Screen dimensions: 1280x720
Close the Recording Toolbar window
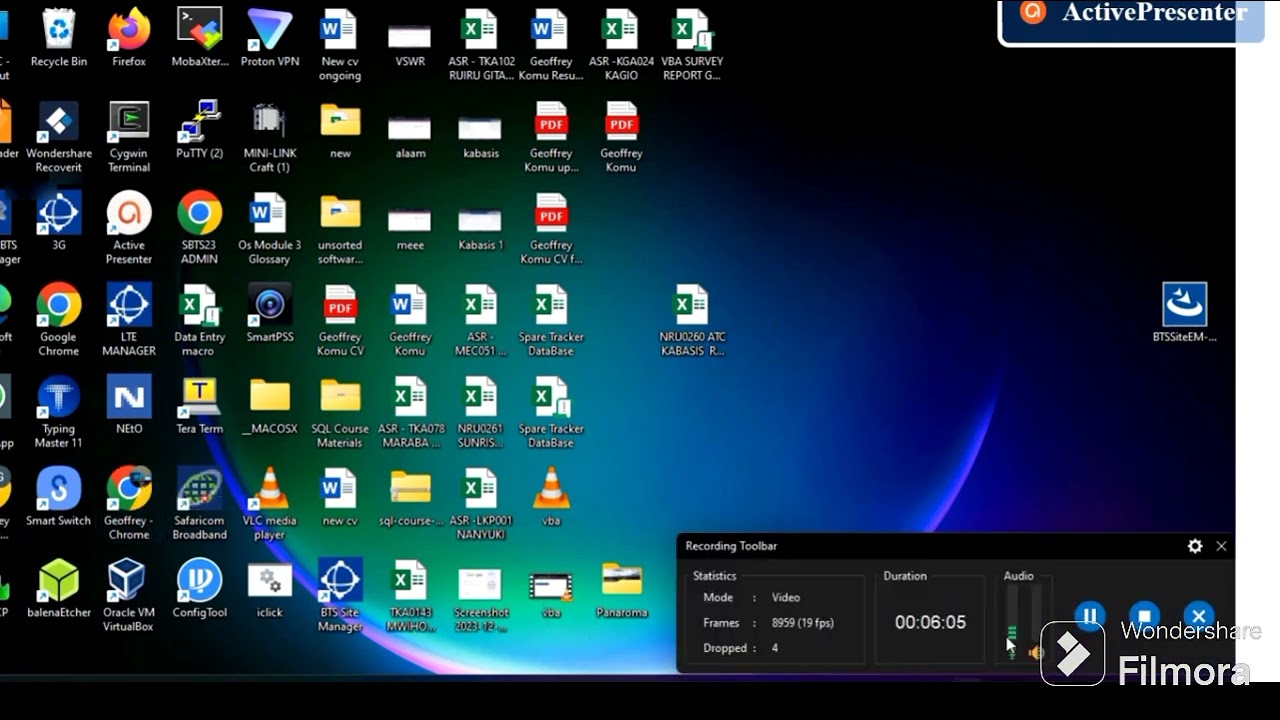(x=1221, y=546)
